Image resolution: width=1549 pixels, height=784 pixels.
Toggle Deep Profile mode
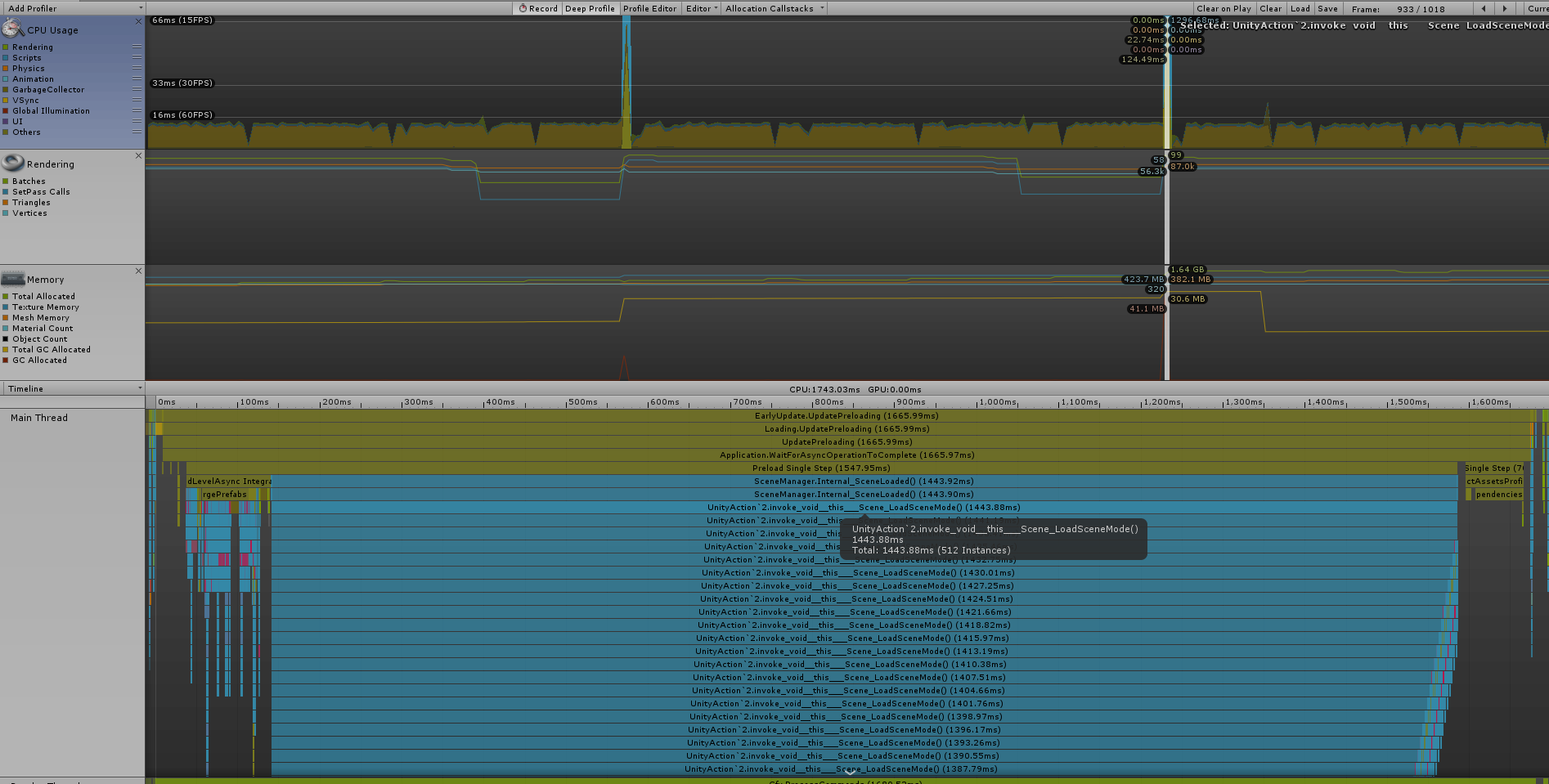click(589, 8)
